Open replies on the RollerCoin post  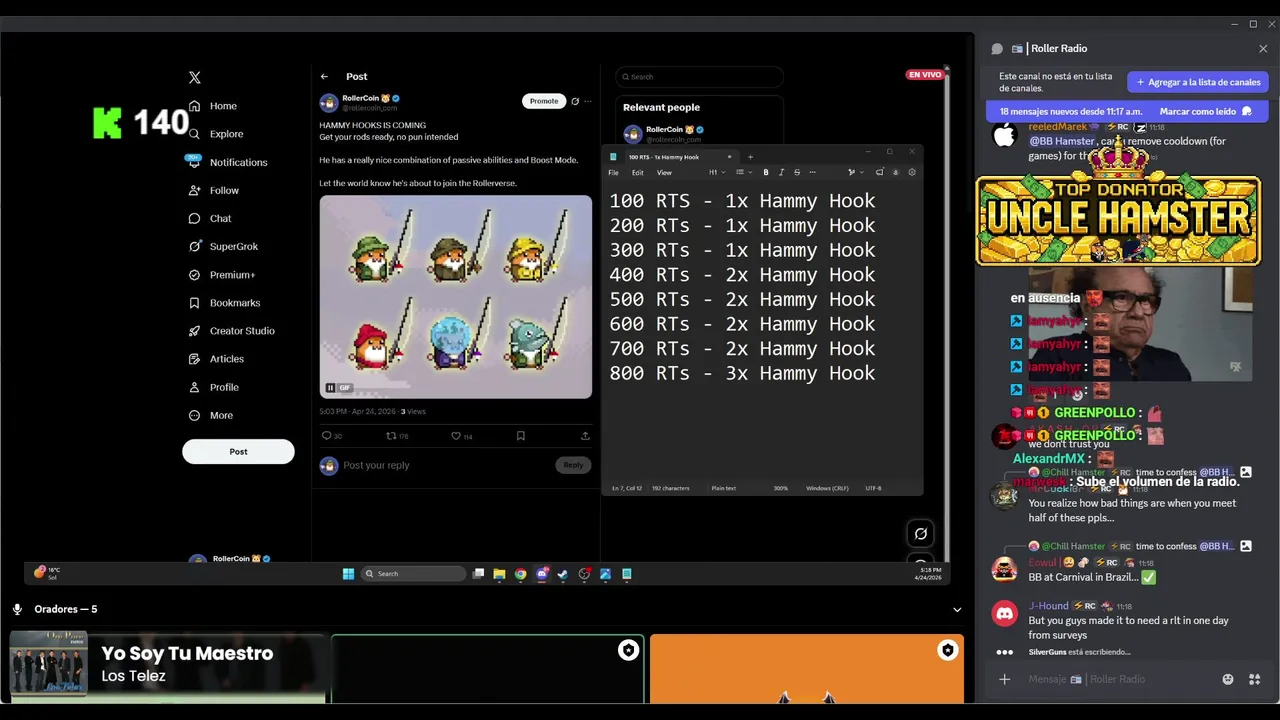pyautogui.click(x=331, y=436)
